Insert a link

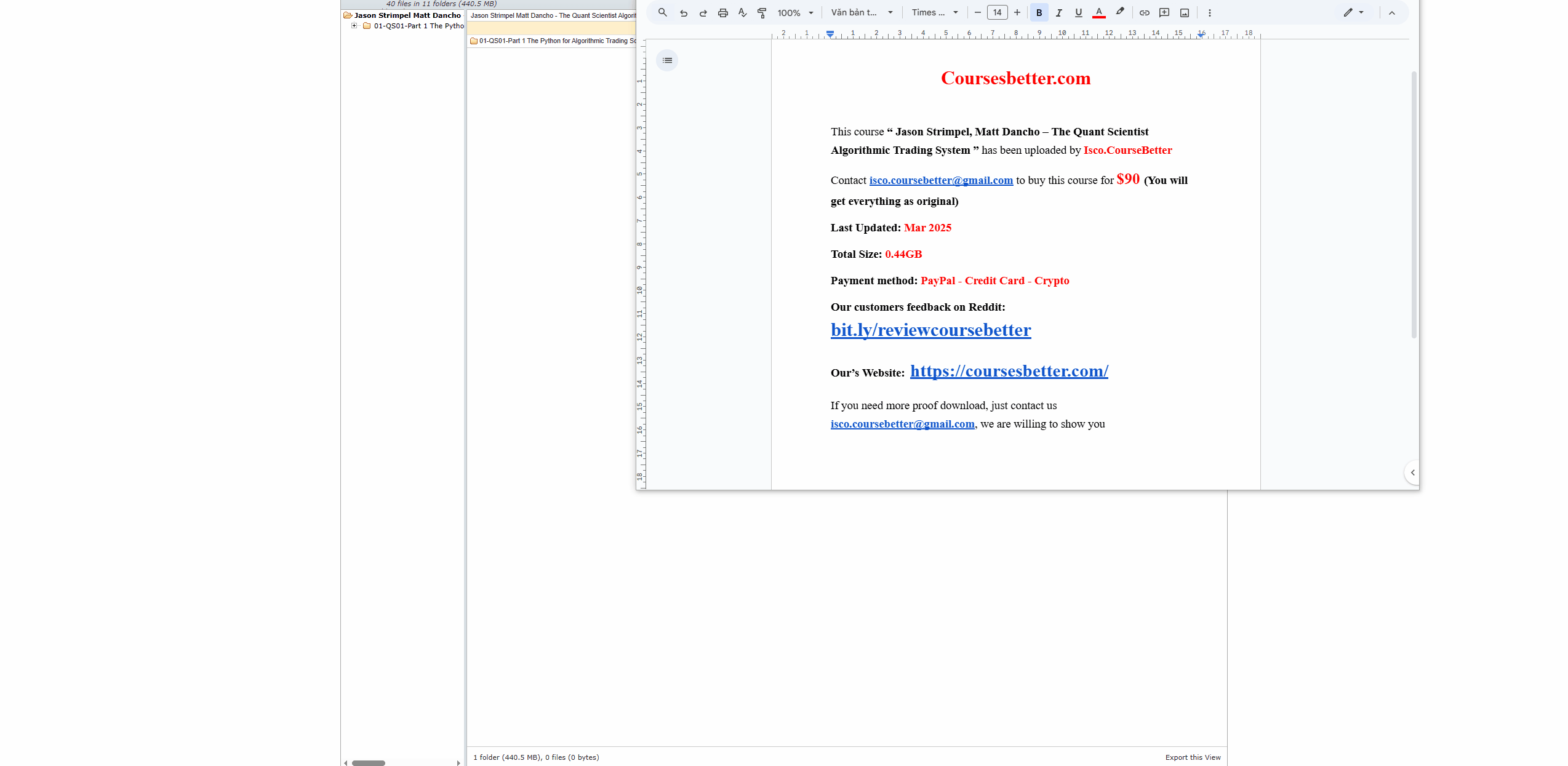click(x=1144, y=12)
